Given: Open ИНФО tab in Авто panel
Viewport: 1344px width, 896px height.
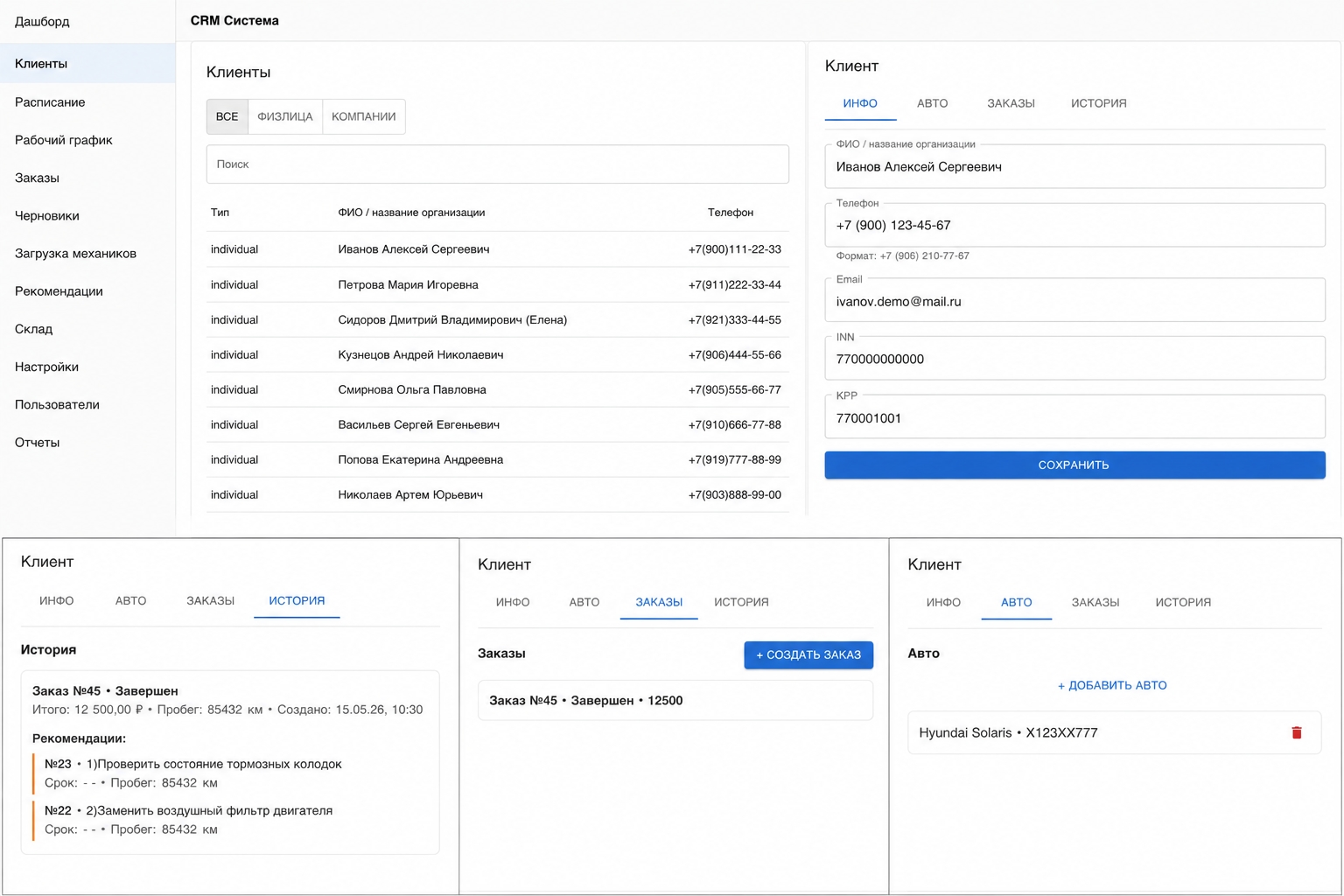Looking at the screenshot, I should coord(943,603).
